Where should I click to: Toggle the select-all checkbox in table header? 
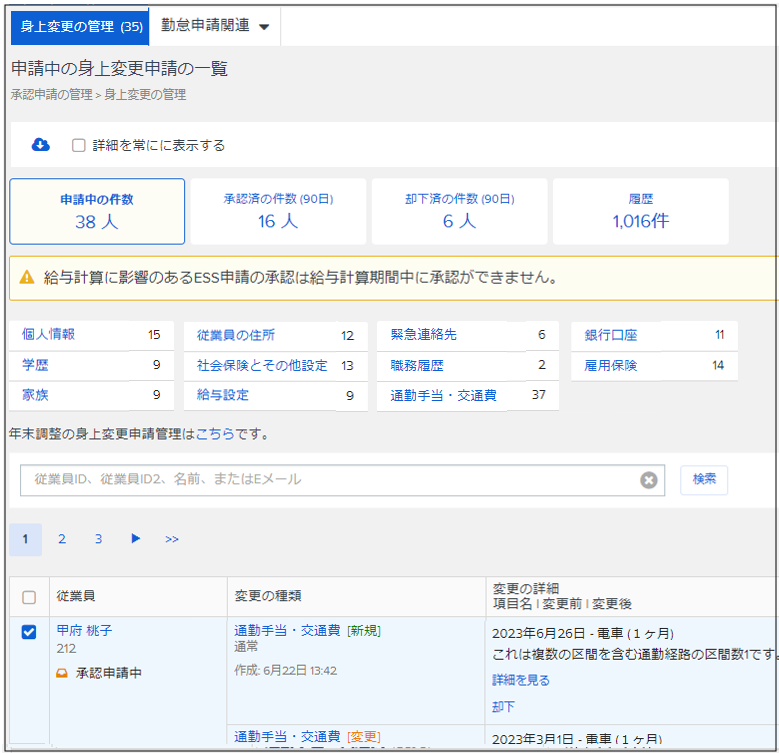point(29,597)
